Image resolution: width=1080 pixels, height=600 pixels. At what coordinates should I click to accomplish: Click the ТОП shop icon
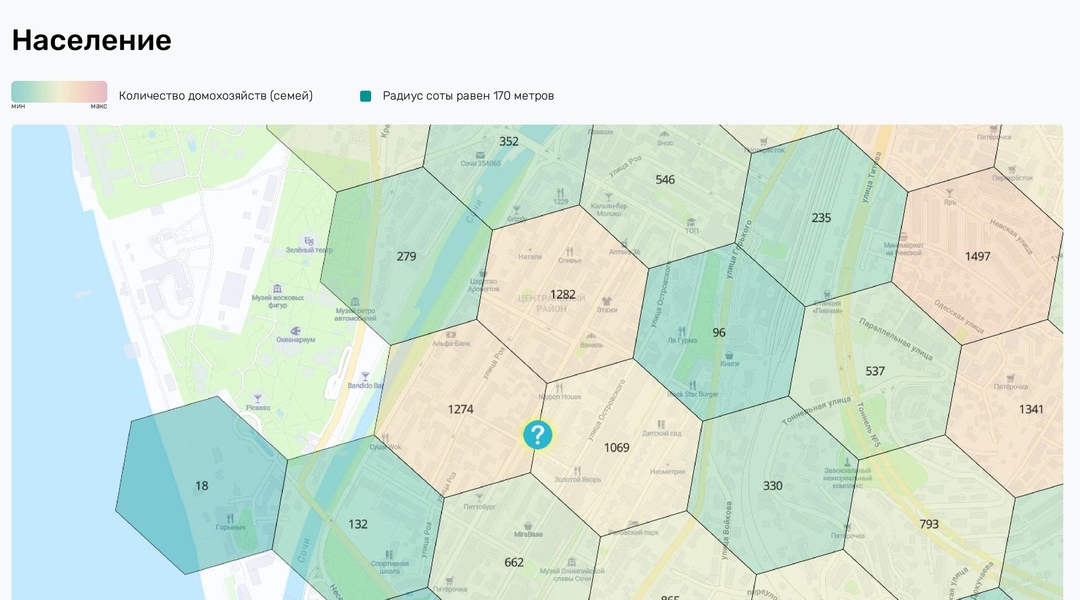691,222
